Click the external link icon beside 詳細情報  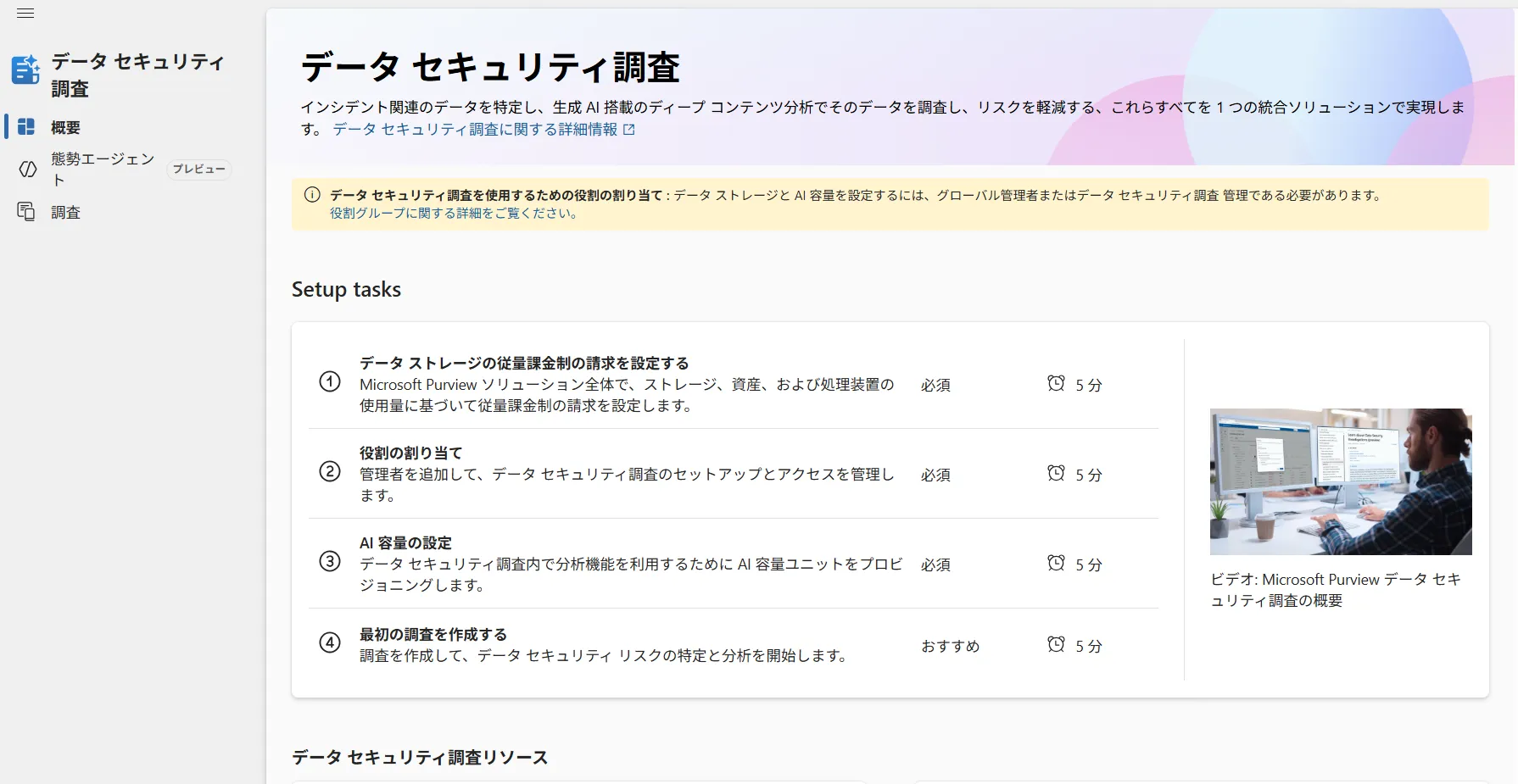(628, 129)
